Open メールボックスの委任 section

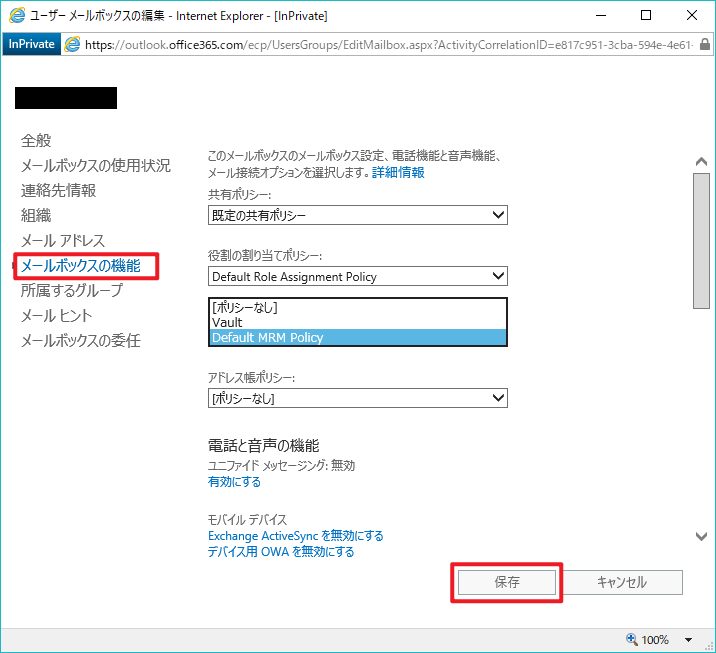click(x=81, y=340)
